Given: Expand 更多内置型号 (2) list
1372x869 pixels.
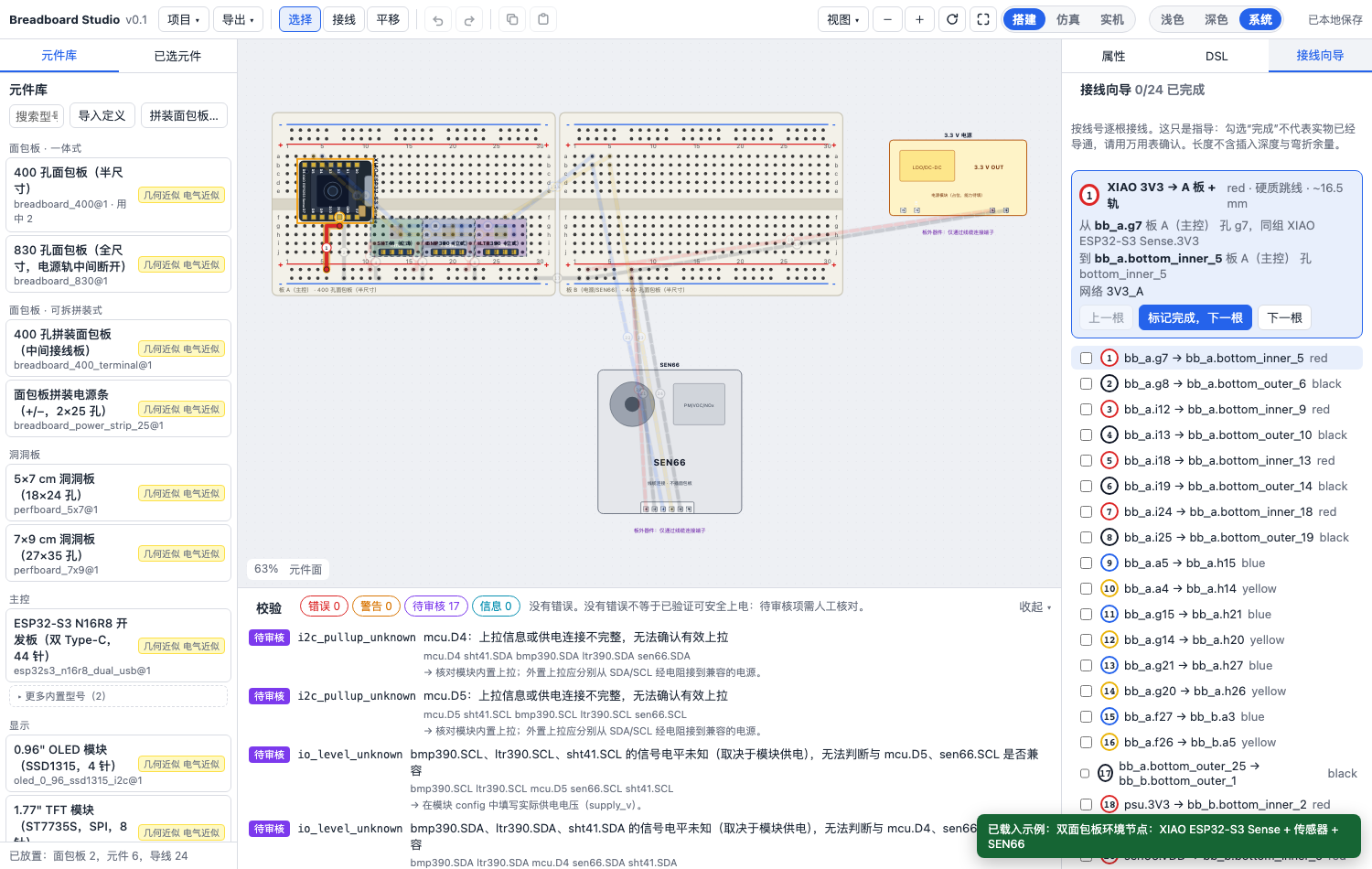Looking at the screenshot, I should (x=118, y=696).
